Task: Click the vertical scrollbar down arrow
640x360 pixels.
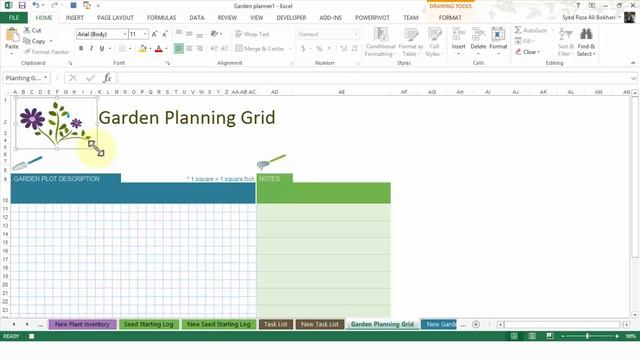Action: (635, 315)
